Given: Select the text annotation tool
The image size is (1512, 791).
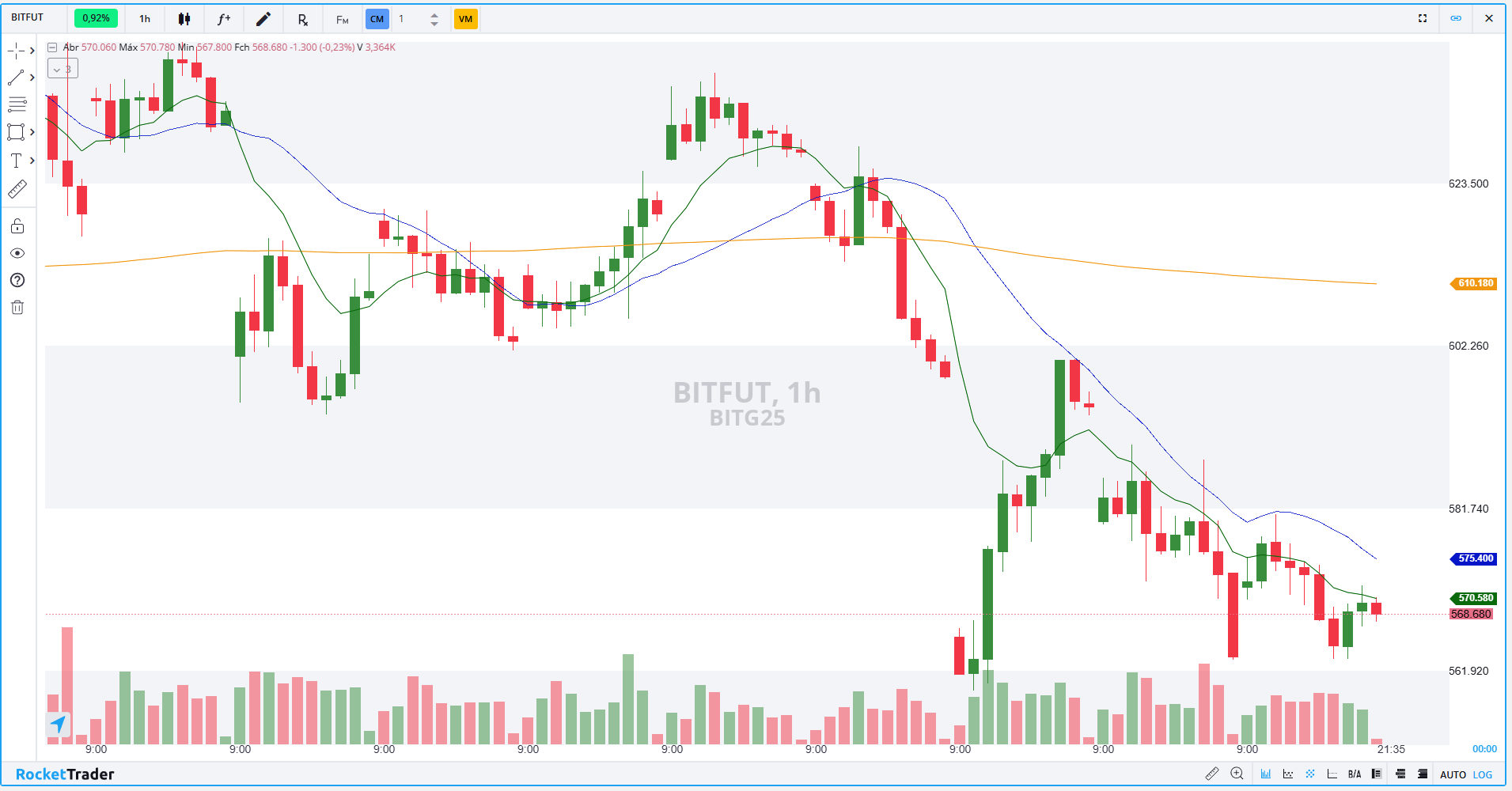Looking at the screenshot, I should (x=17, y=160).
